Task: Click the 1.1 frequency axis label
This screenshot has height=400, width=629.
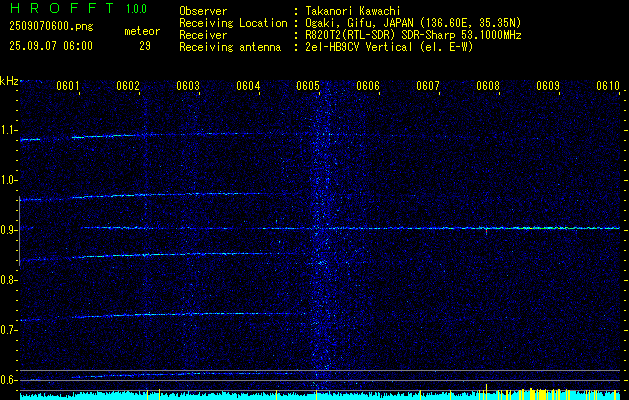Action: pyautogui.click(x=8, y=130)
